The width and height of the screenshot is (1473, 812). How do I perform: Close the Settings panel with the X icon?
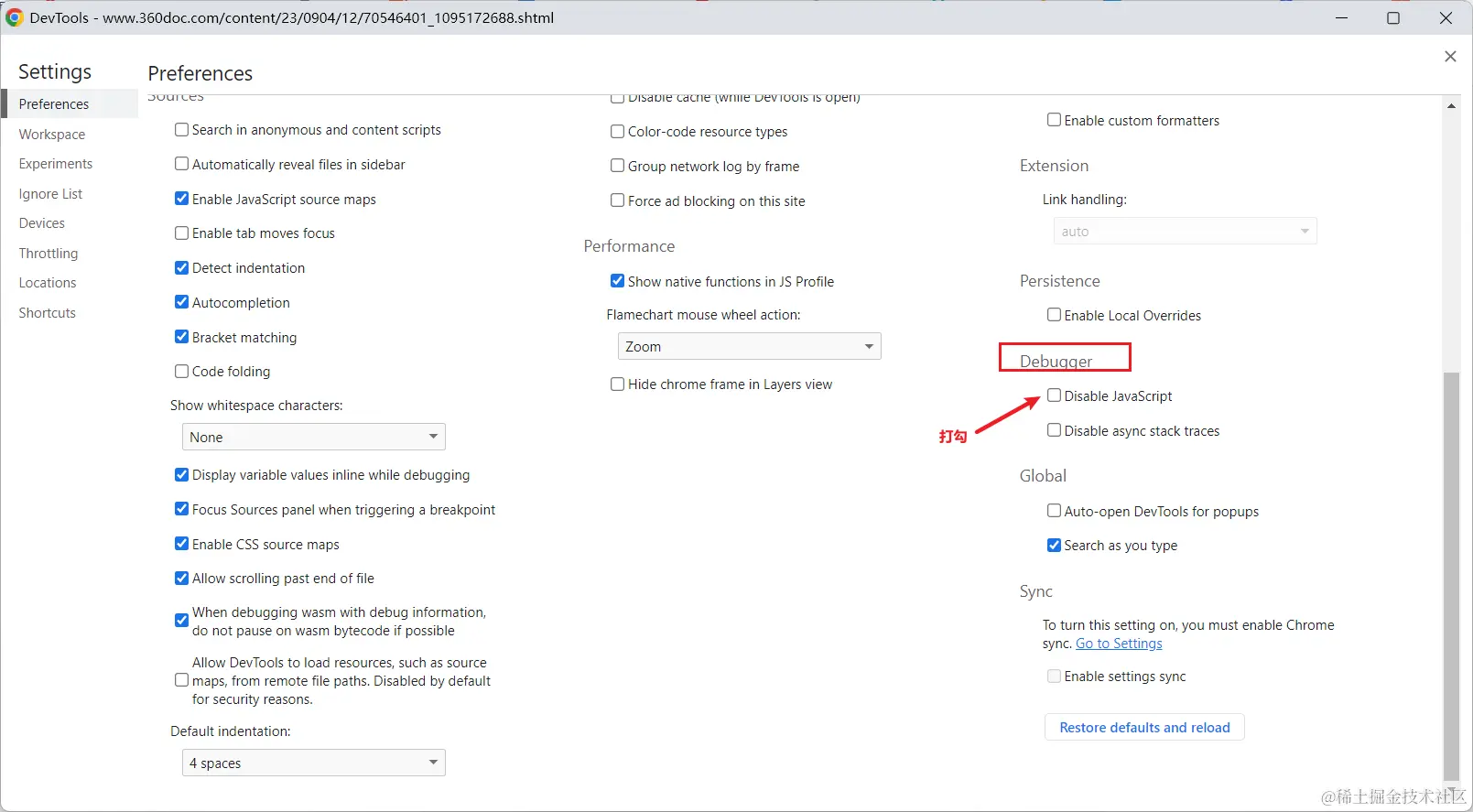1450,57
